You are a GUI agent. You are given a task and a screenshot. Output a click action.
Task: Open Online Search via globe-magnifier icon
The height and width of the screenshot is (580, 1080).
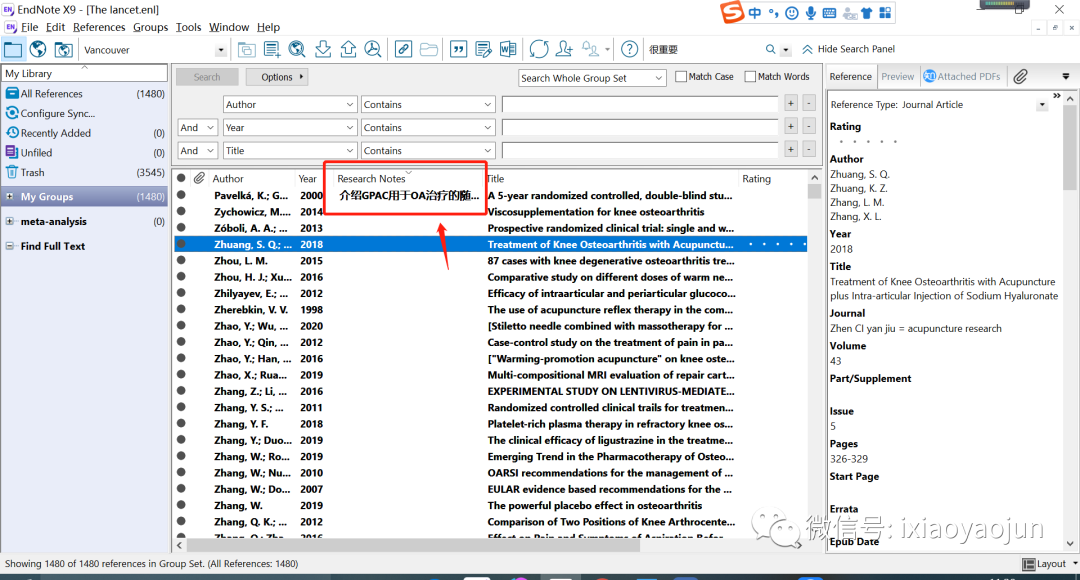297,50
